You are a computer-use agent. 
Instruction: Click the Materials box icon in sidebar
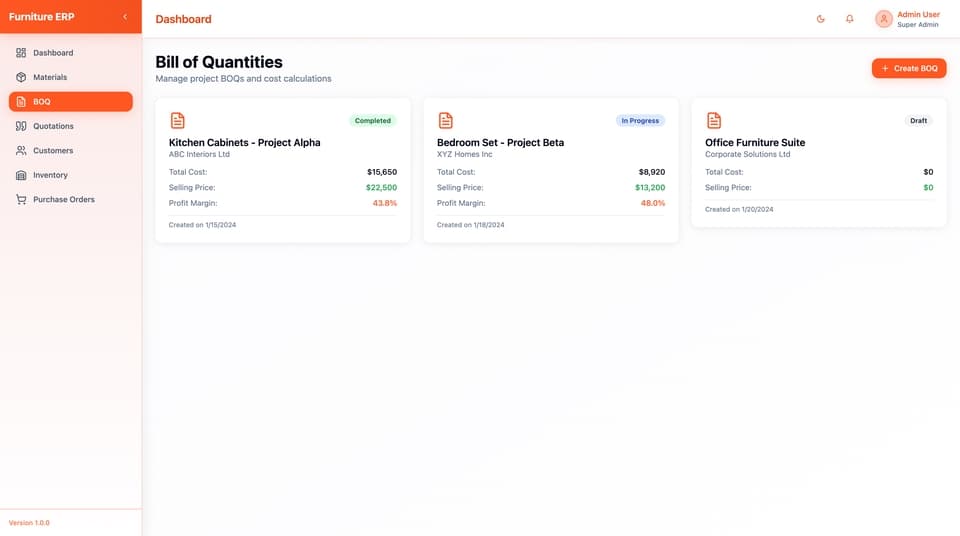pos(21,77)
